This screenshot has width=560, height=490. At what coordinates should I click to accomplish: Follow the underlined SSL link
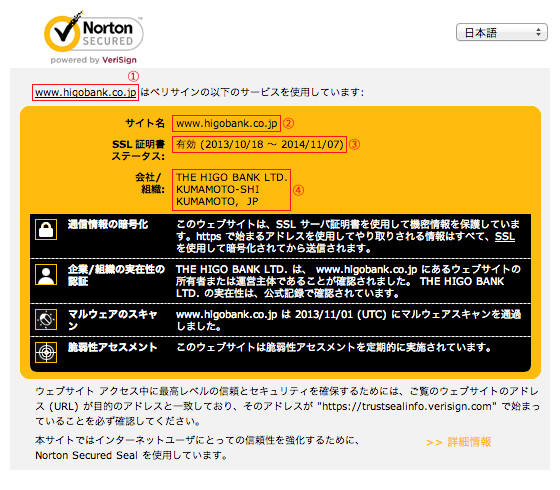tap(505, 236)
